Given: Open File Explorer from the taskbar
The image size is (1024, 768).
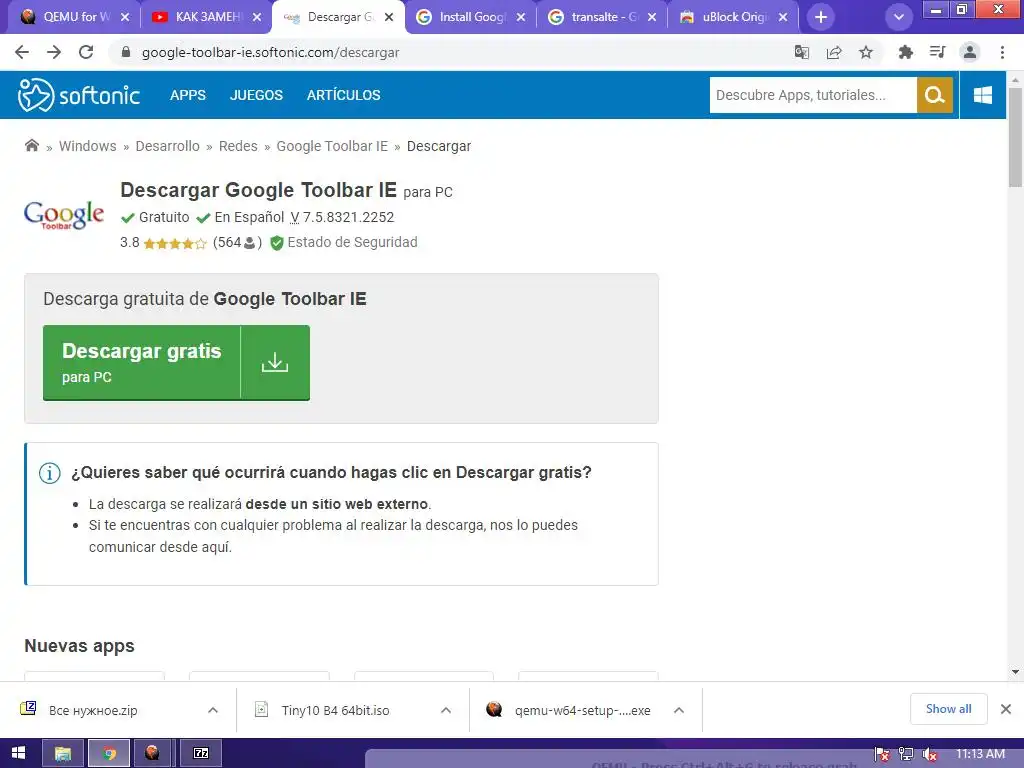Looking at the screenshot, I should coord(63,754).
